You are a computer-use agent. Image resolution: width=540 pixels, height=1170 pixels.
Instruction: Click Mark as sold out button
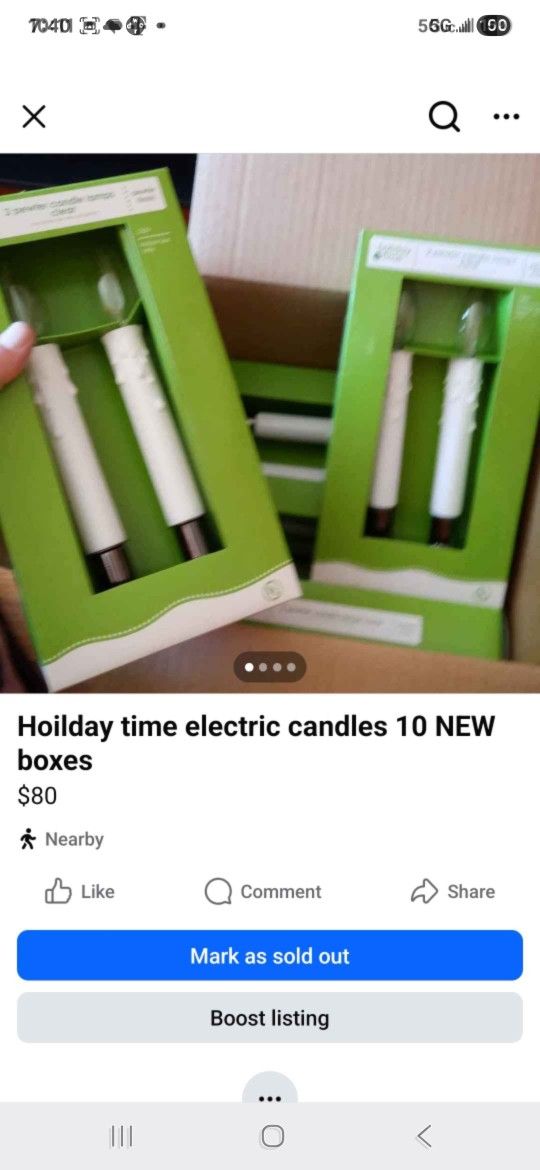coord(270,956)
